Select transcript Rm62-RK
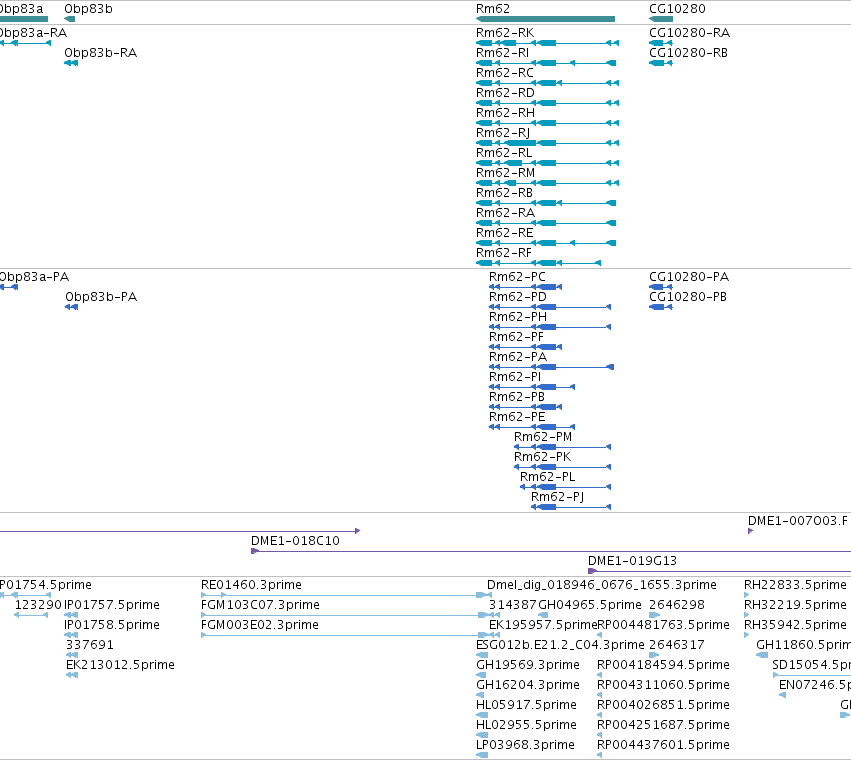Viewport: 851px width, 760px height. point(548,43)
